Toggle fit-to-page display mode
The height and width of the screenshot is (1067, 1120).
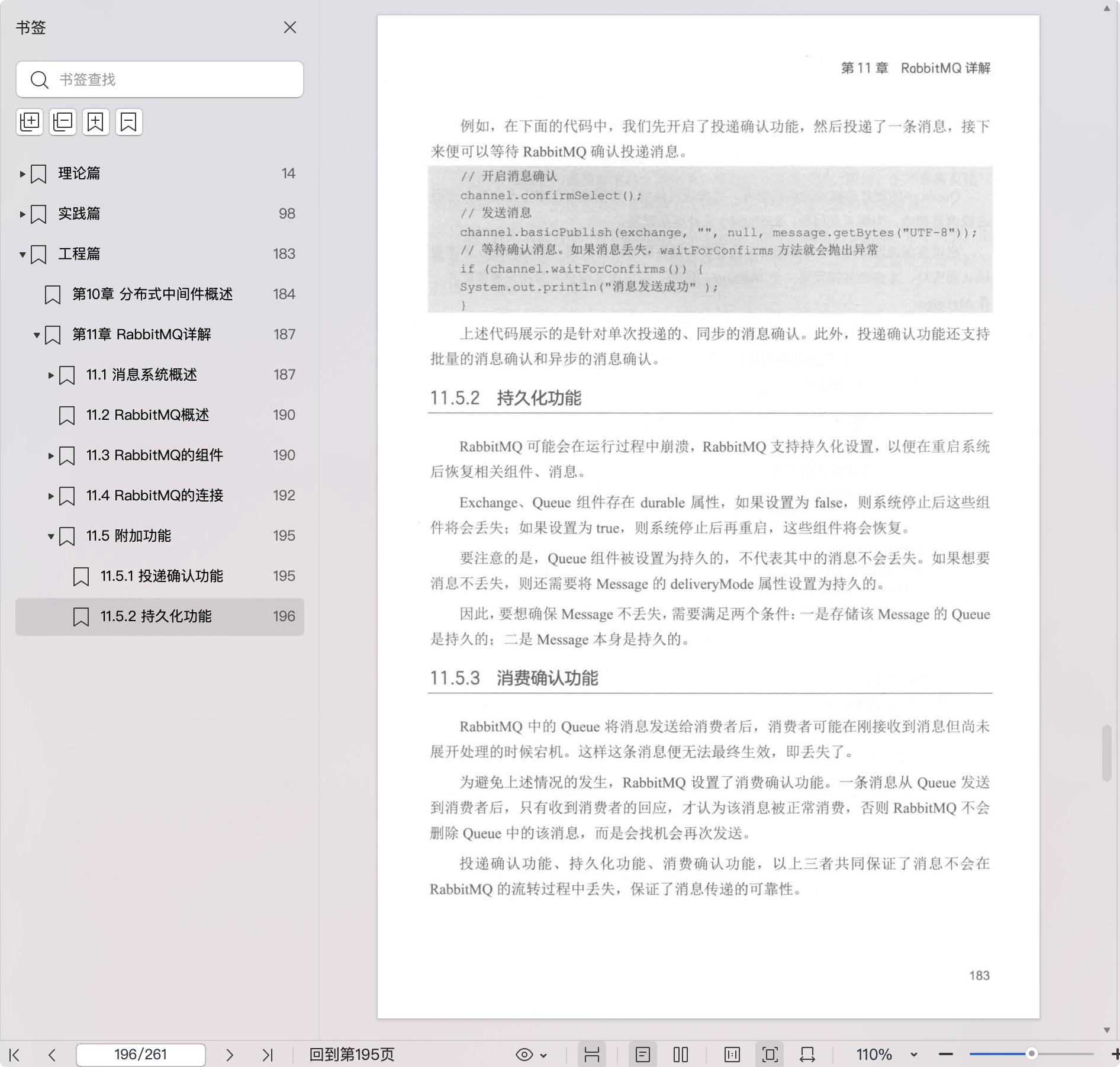pos(770,1055)
